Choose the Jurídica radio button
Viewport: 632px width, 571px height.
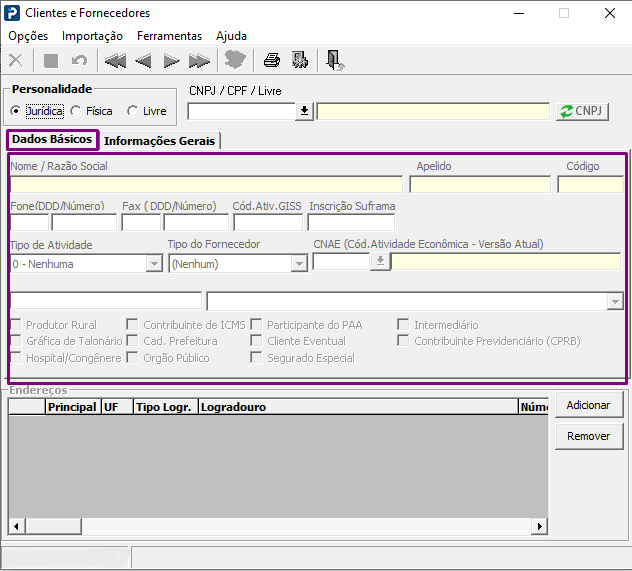pos(15,112)
